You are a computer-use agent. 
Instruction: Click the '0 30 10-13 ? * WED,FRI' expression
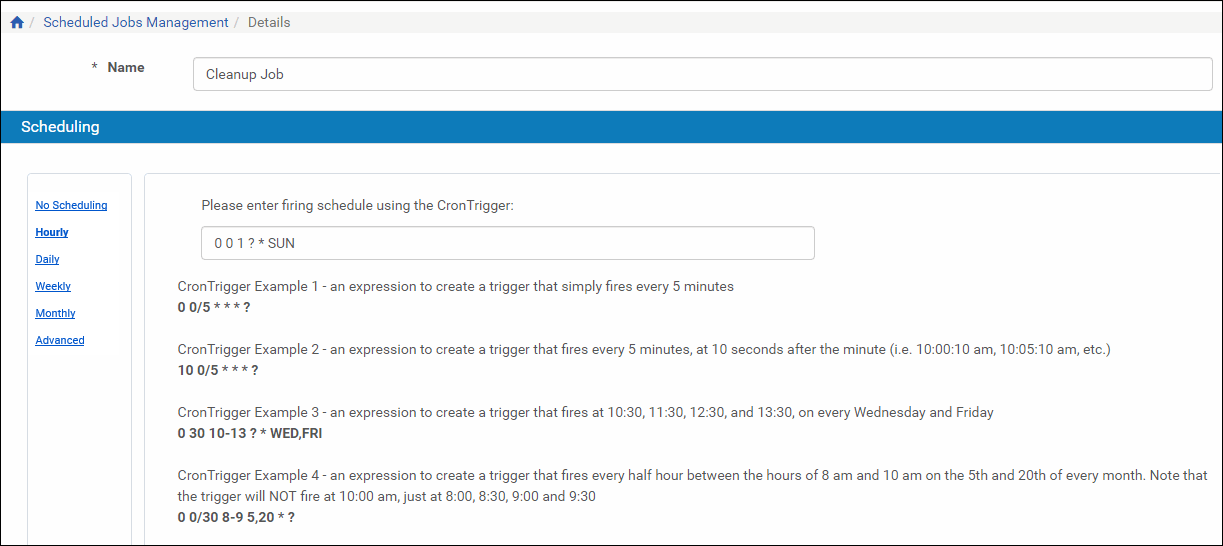tap(250, 433)
